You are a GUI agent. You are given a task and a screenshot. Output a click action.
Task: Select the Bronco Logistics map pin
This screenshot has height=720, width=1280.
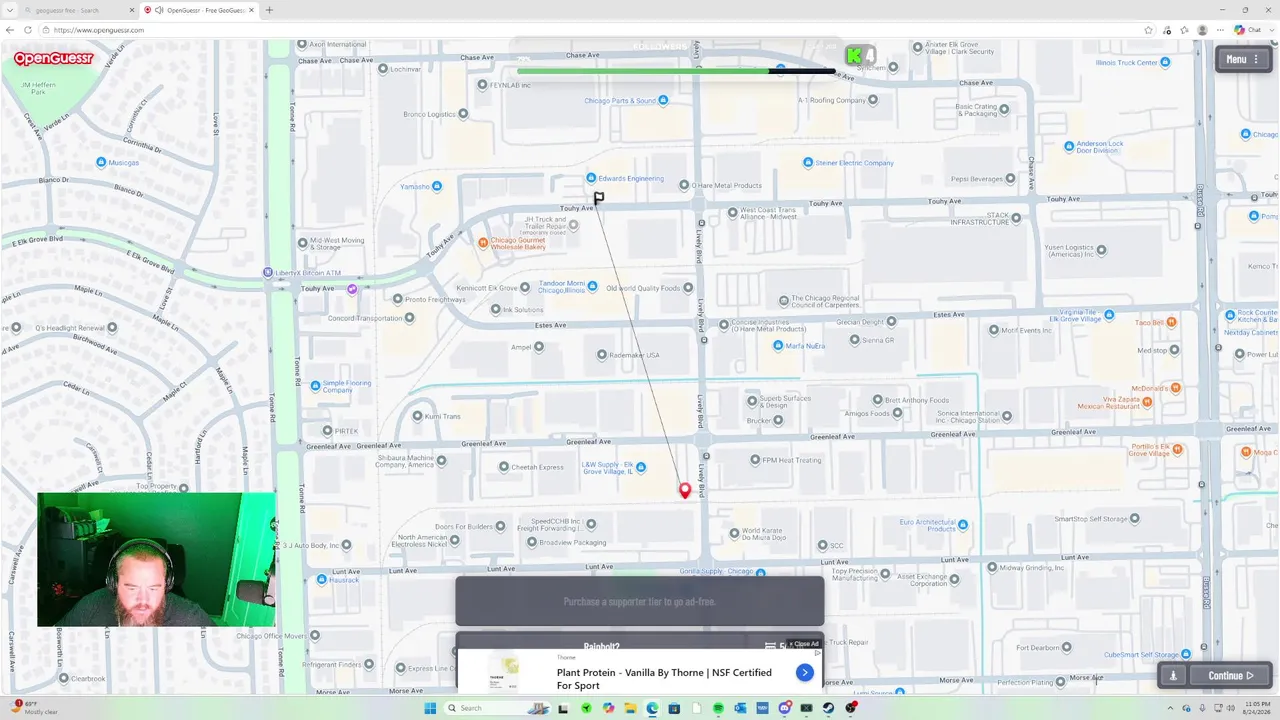tap(462, 114)
